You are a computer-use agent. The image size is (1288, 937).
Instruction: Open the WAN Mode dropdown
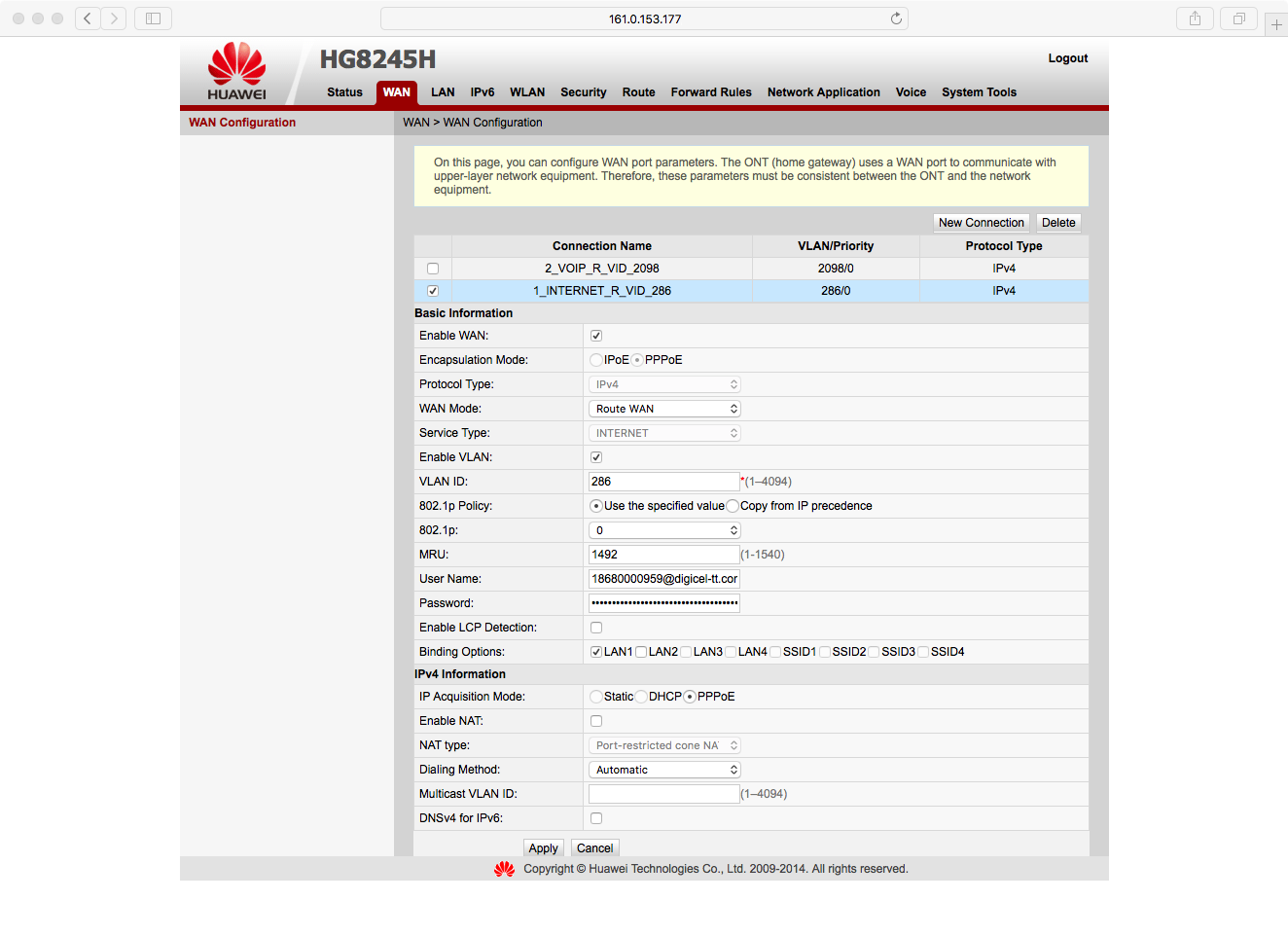point(664,409)
